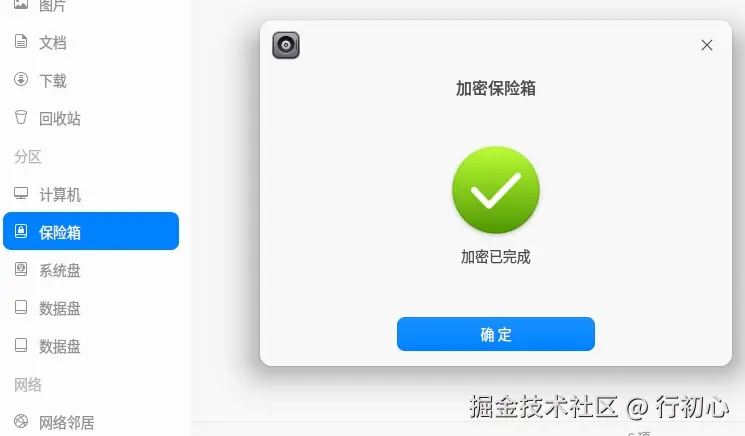This screenshot has height=436, width=745.
Task: Open the 下载 downloads folder icon
Action: pyautogui.click(x=21, y=79)
